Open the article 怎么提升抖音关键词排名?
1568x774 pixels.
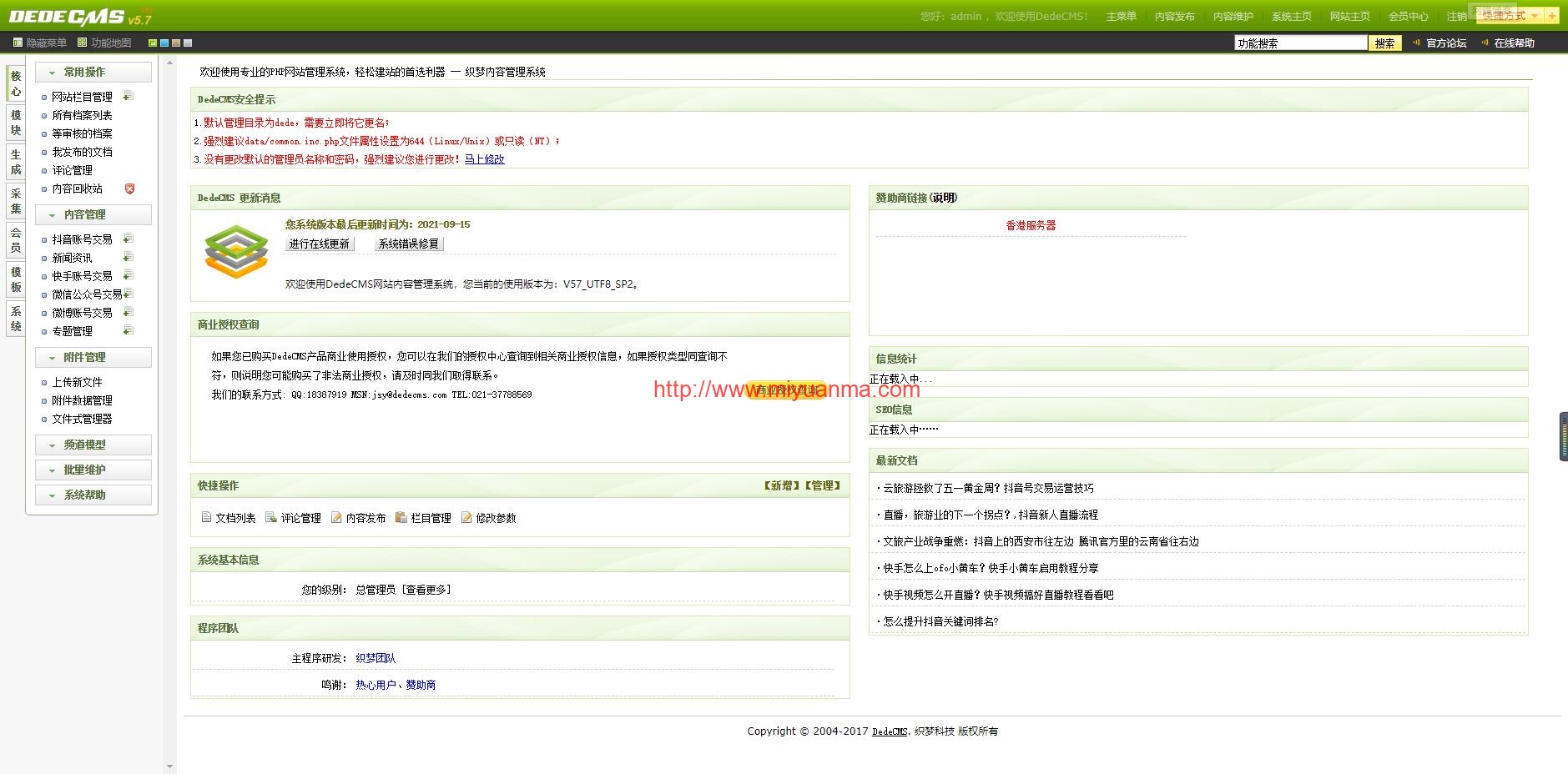click(940, 621)
